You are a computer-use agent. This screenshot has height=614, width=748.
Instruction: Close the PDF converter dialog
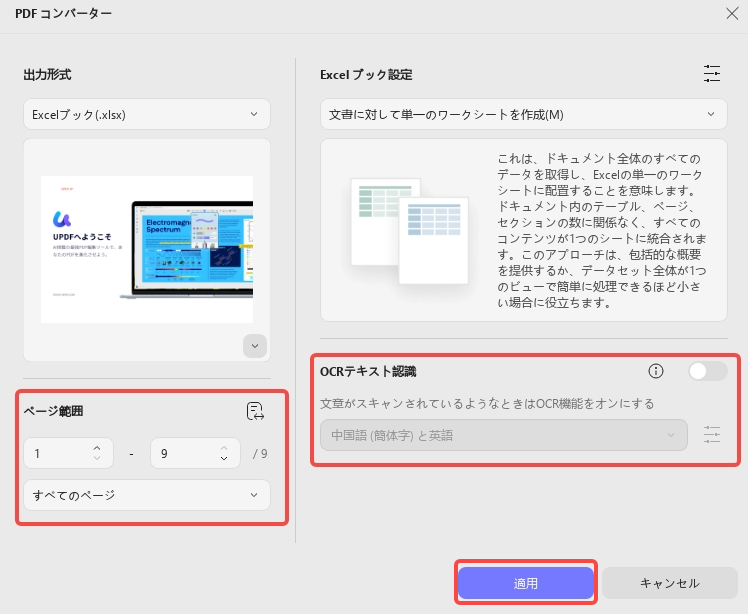coord(732,13)
